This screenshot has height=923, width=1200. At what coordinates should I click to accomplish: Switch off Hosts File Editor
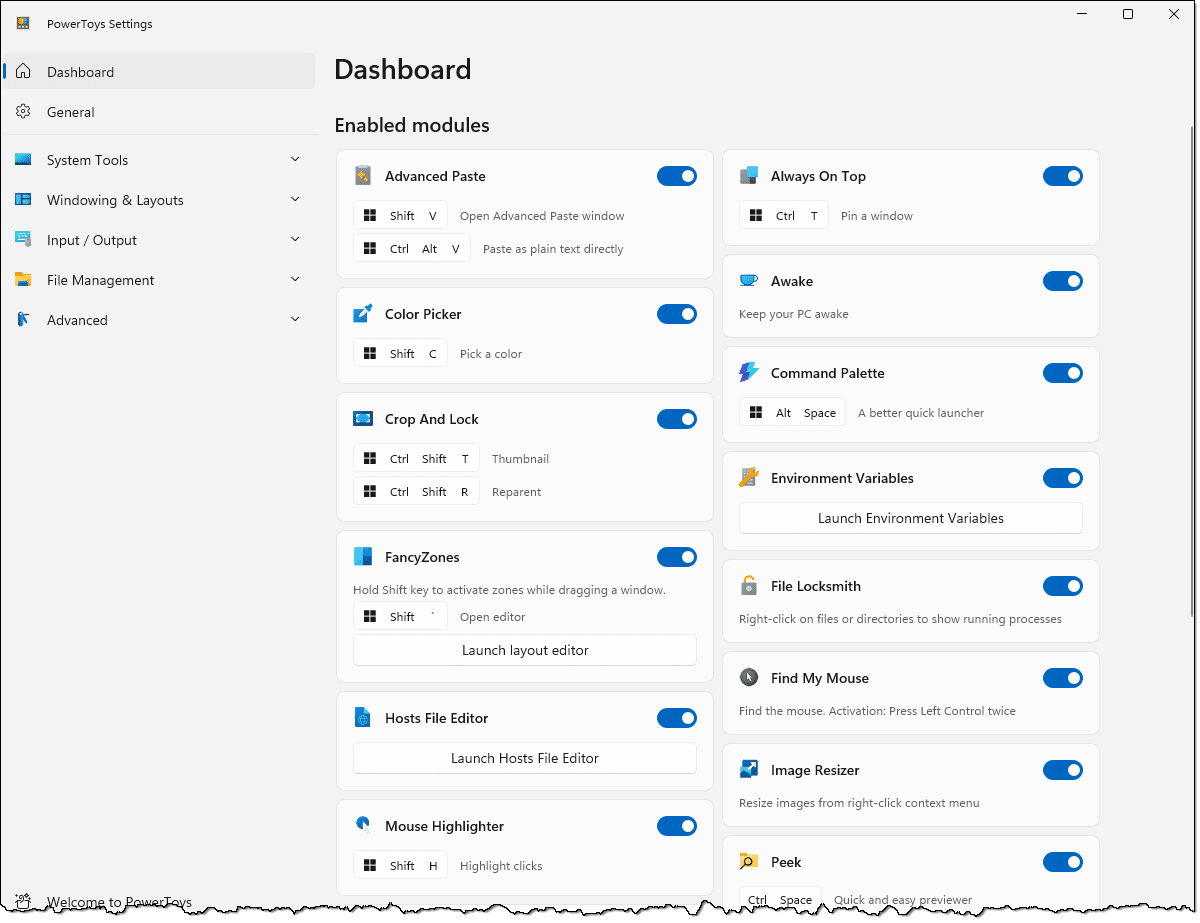pos(677,718)
